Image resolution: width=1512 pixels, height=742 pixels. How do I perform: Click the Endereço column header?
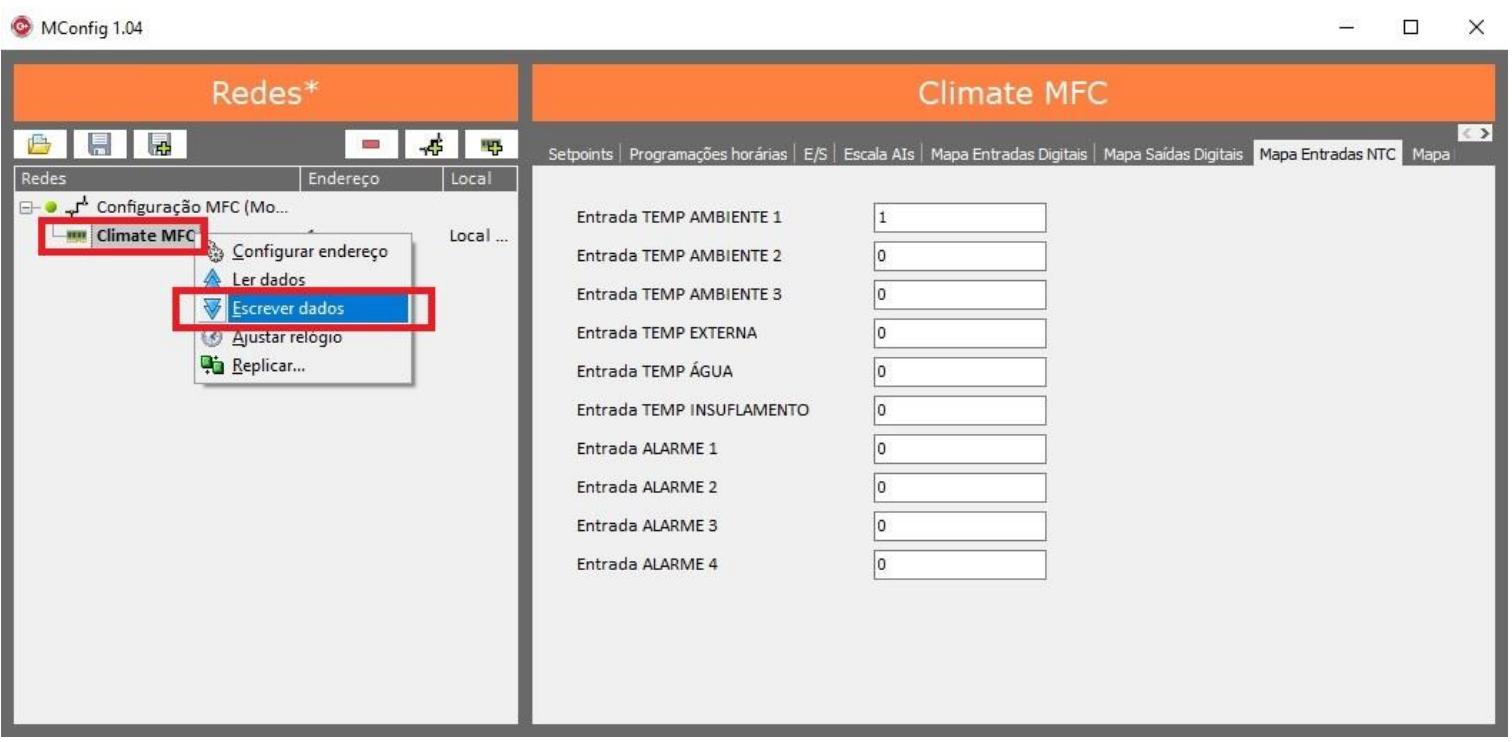[x=372, y=179]
